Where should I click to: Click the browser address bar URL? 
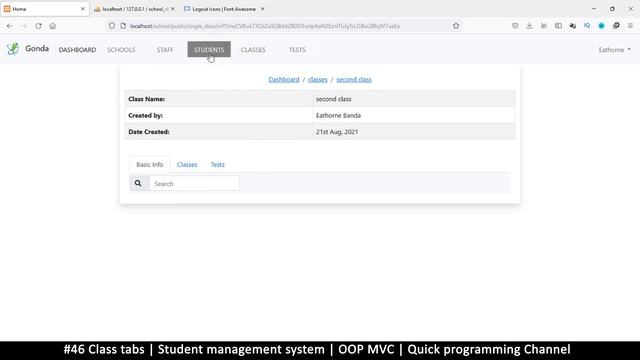coord(265,26)
